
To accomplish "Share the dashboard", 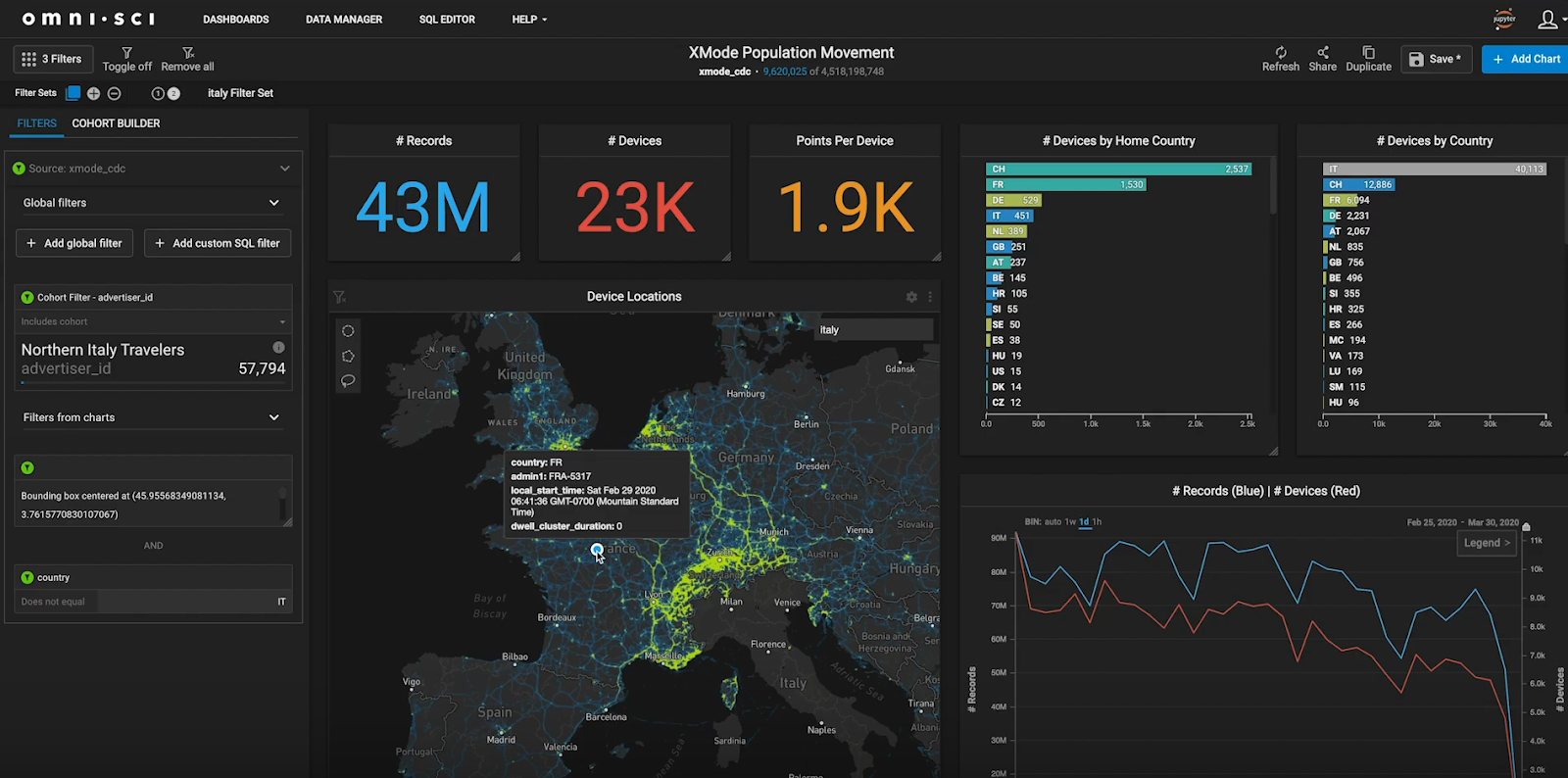I will click(x=1322, y=59).
